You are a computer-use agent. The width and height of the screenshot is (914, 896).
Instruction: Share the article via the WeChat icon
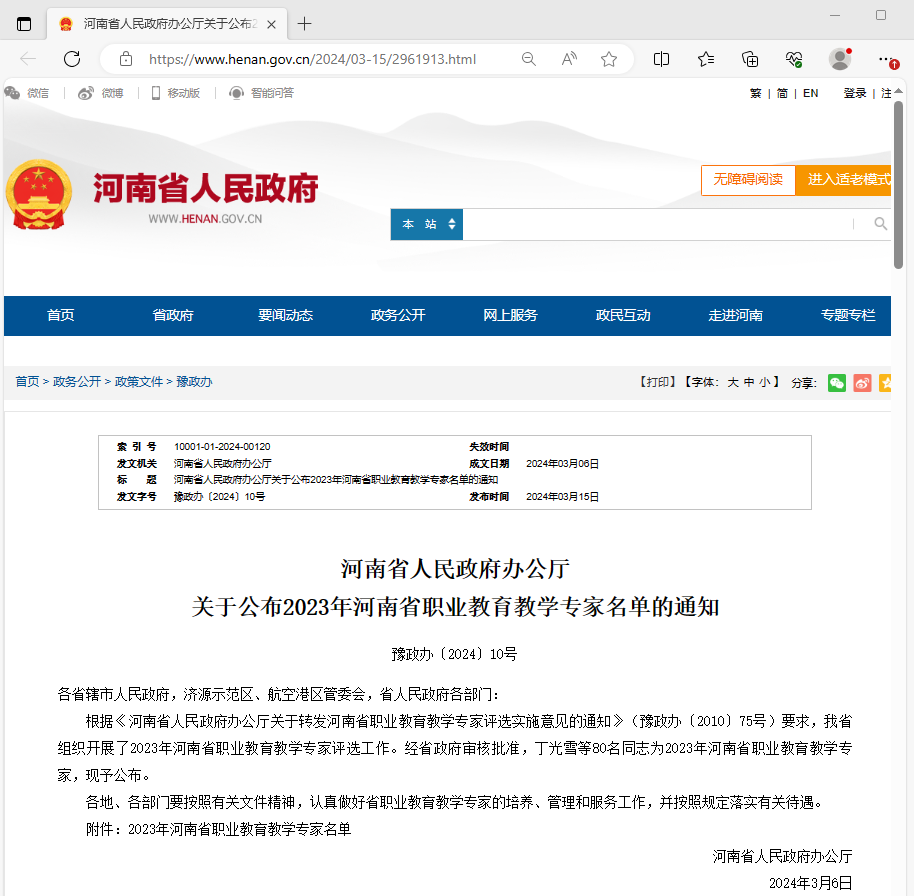tap(837, 382)
